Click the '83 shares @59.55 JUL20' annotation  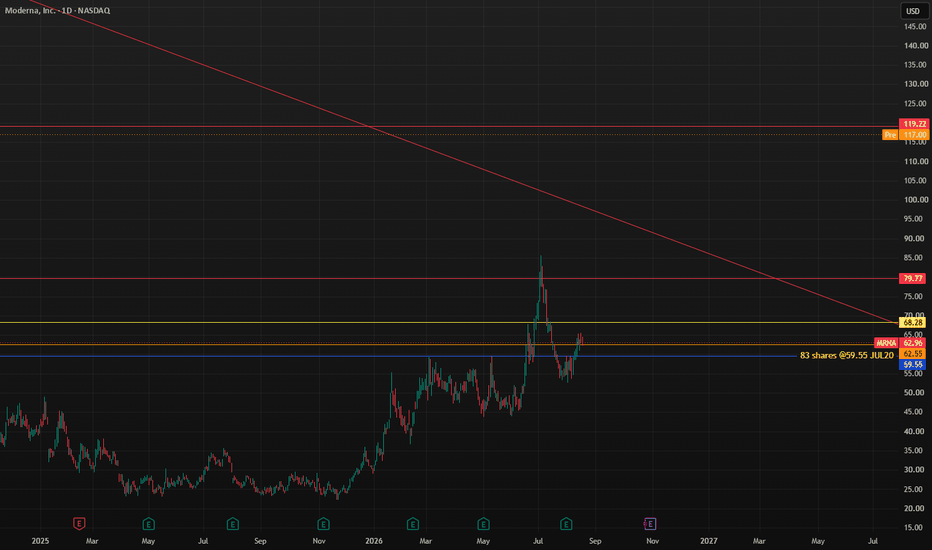tap(846, 356)
